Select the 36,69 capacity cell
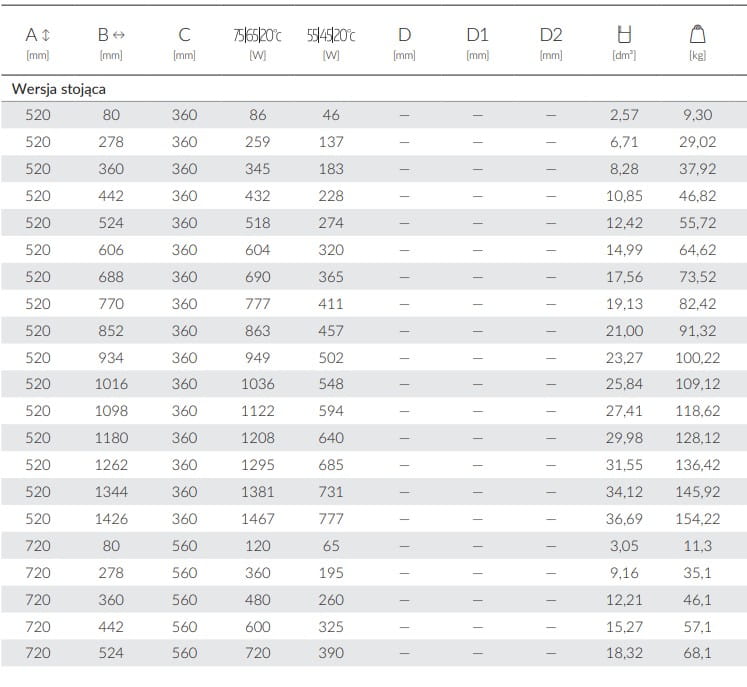 (x=624, y=519)
